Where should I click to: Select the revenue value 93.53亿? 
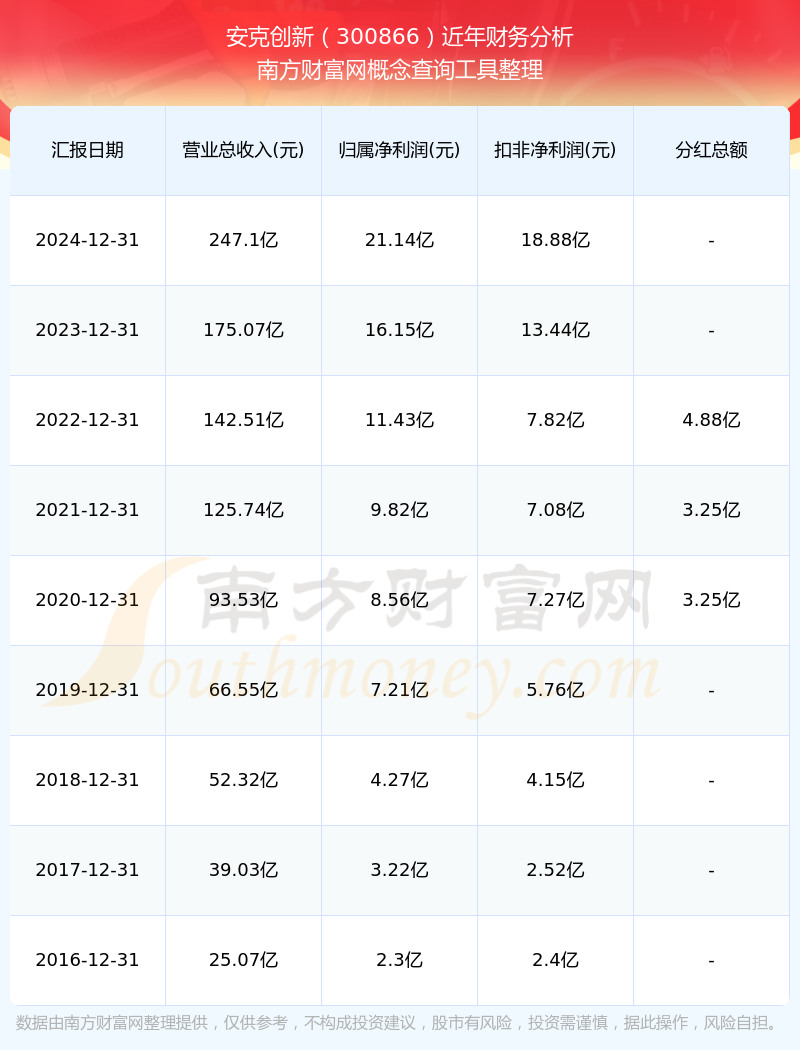pos(243,600)
